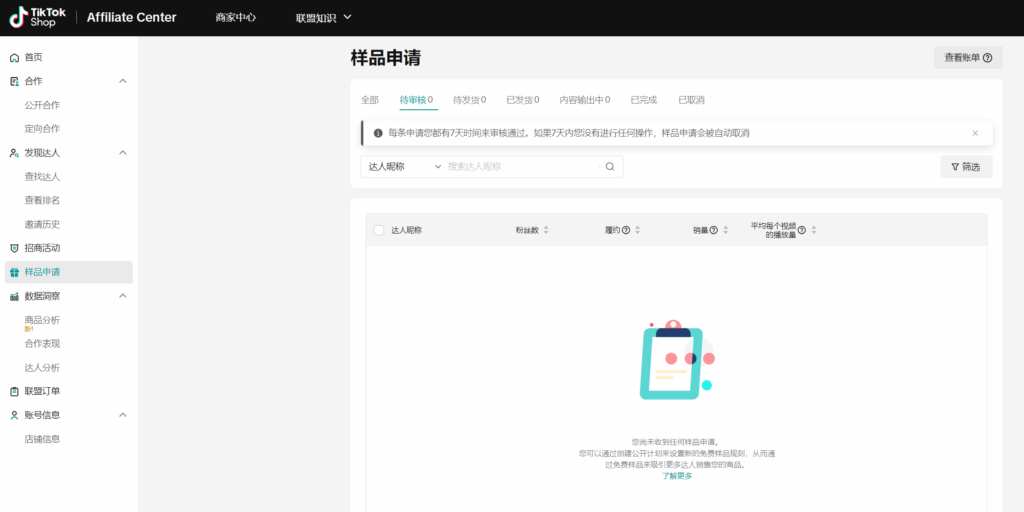Switch to the 待审核 tab
1024x512 pixels.
pyautogui.click(x=416, y=100)
